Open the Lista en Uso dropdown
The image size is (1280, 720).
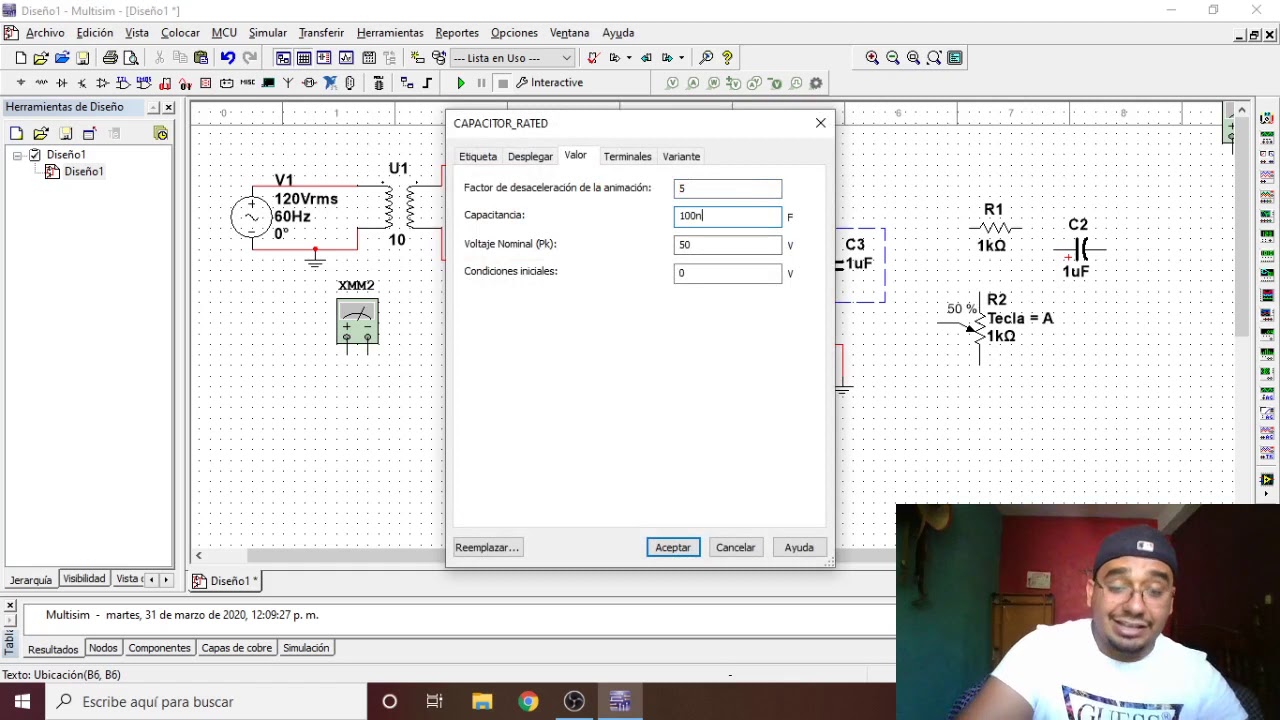[x=512, y=58]
